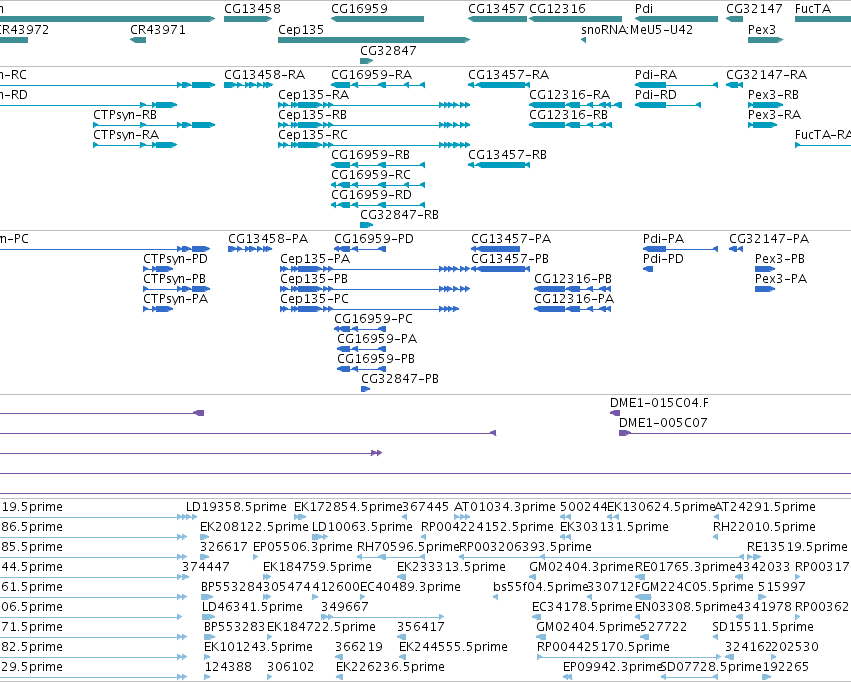Screen dimensions: 851x682
Task: Open the CG16959-RB transcript label
Action: click(370, 155)
